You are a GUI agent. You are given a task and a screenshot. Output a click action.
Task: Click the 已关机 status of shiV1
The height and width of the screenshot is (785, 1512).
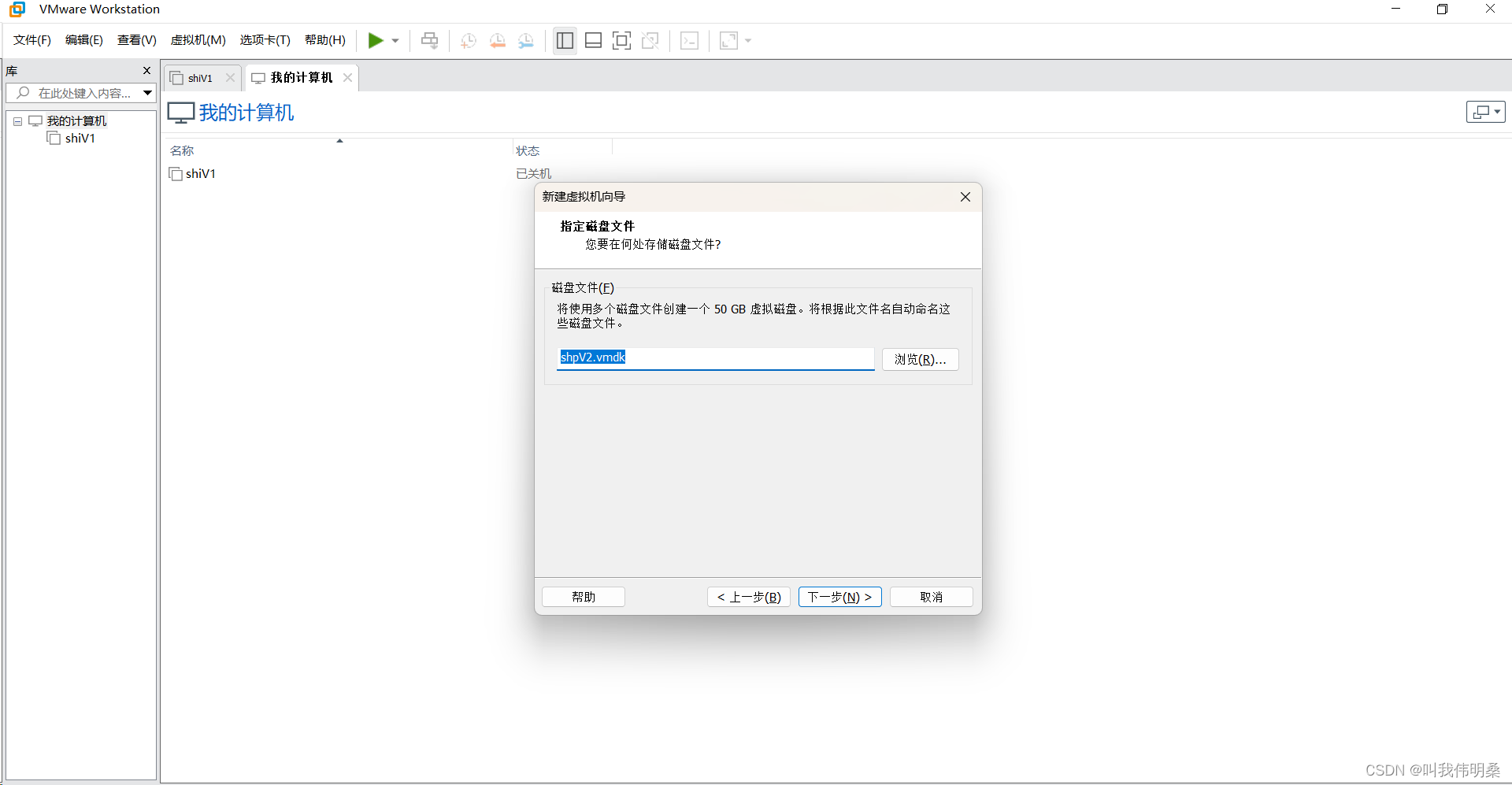(x=533, y=173)
